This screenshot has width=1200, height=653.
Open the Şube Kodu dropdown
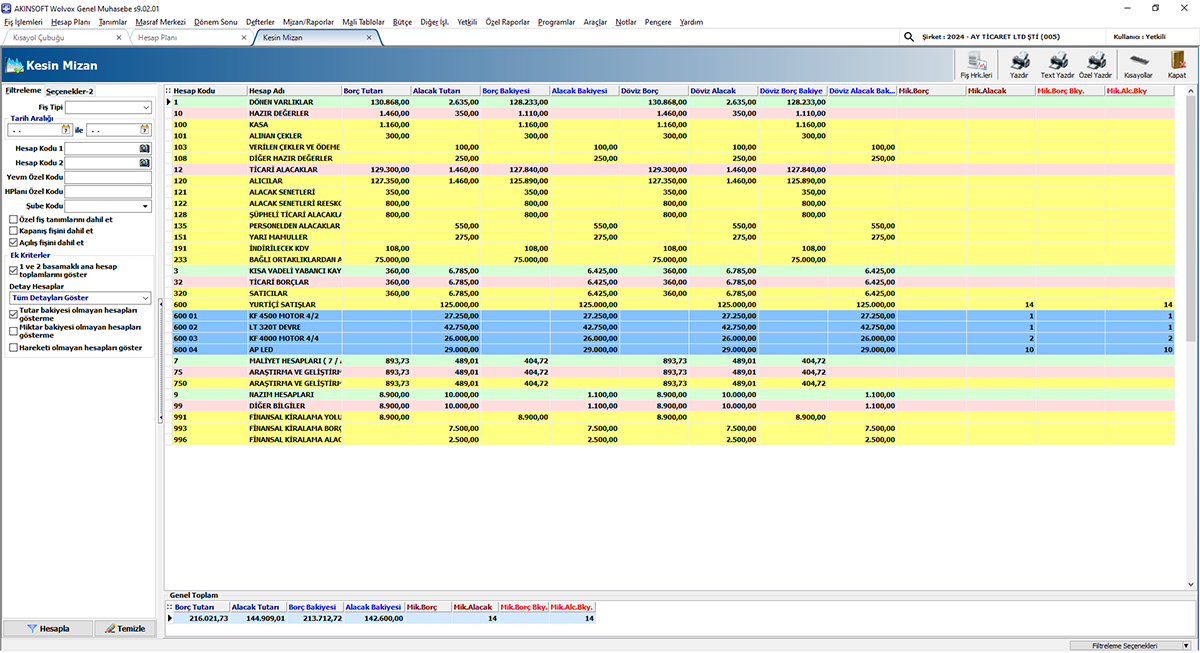click(x=144, y=206)
